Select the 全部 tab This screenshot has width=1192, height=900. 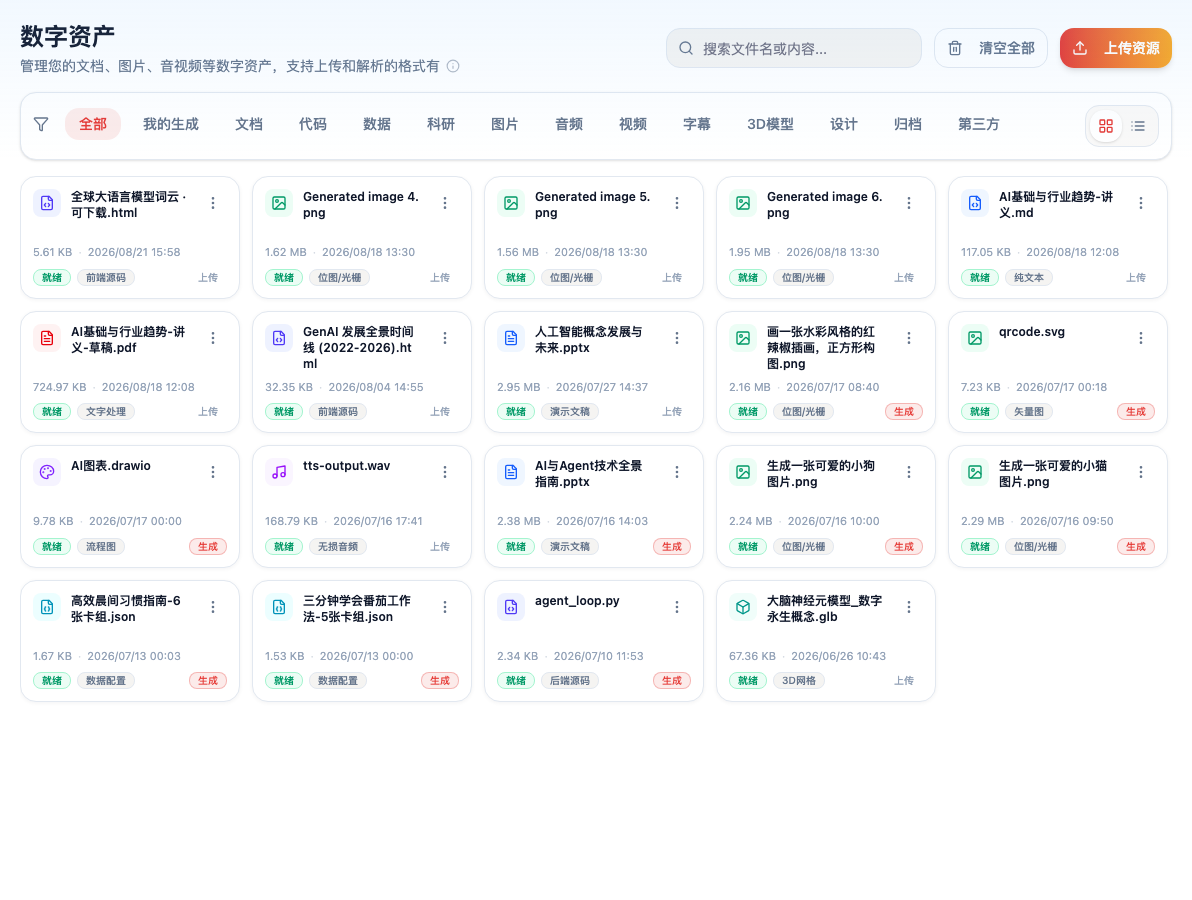coord(93,124)
